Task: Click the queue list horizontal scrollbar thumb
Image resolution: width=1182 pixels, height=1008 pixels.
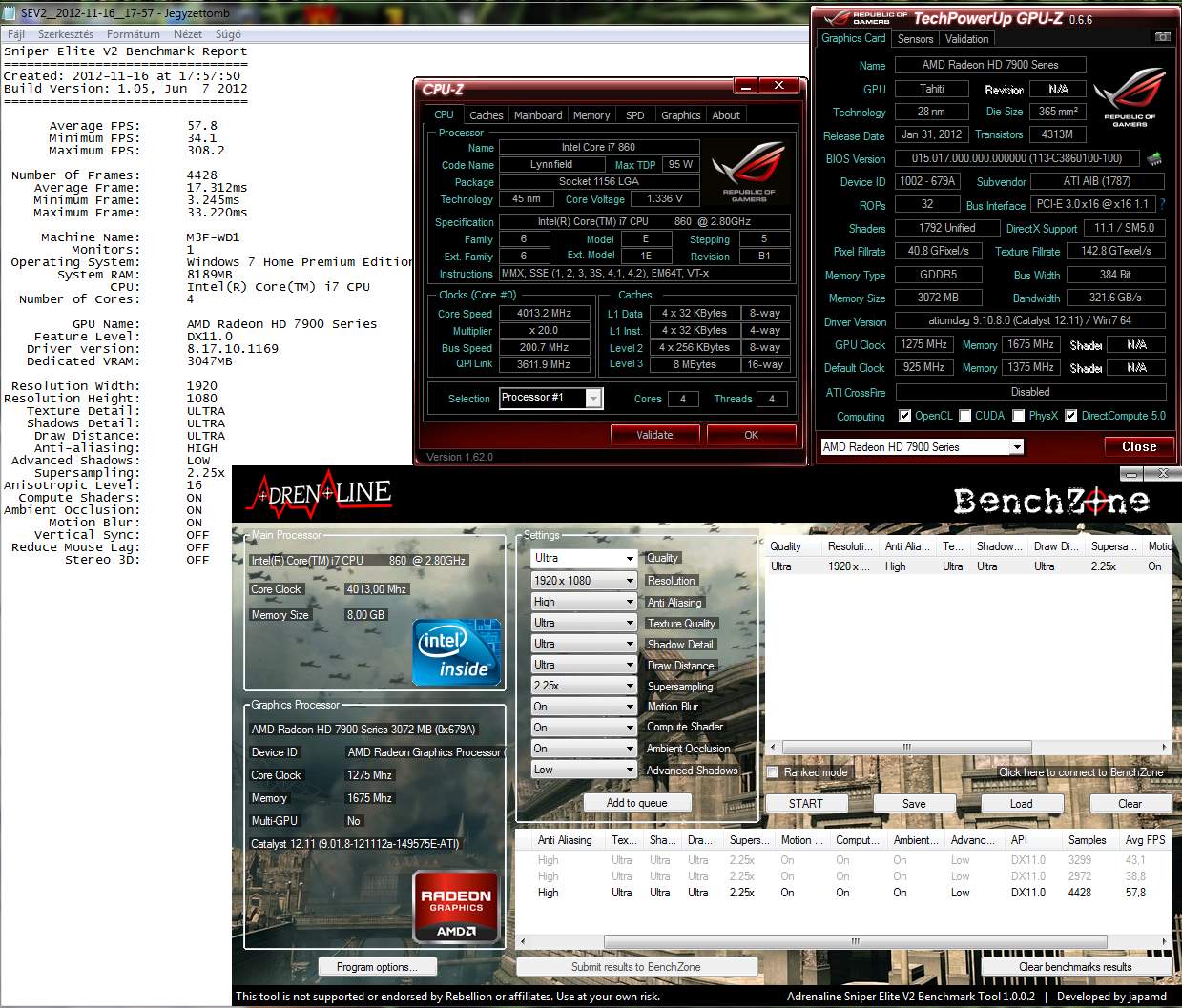Action: tap(905, 747)
